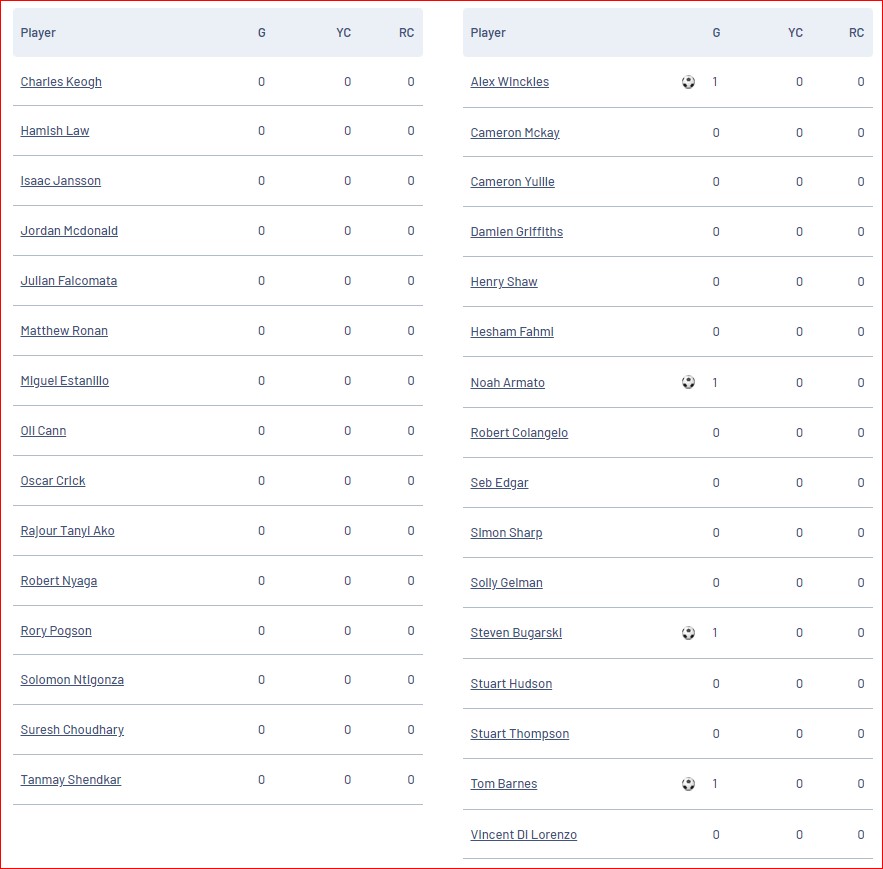Click the left table's Player column header
Image resolution: width=883 pixels, height=869 pixels.
(x=38, y=33)
